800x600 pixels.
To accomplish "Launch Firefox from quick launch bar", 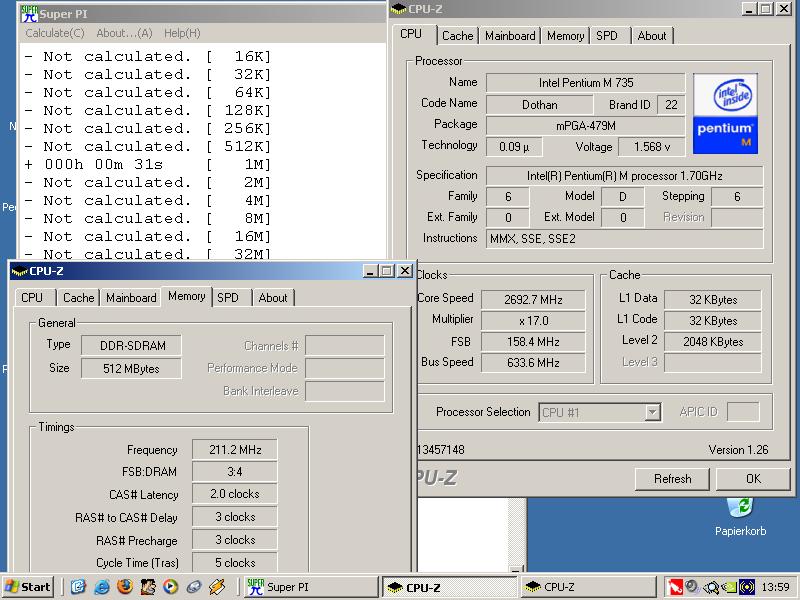I will (124, 587).
